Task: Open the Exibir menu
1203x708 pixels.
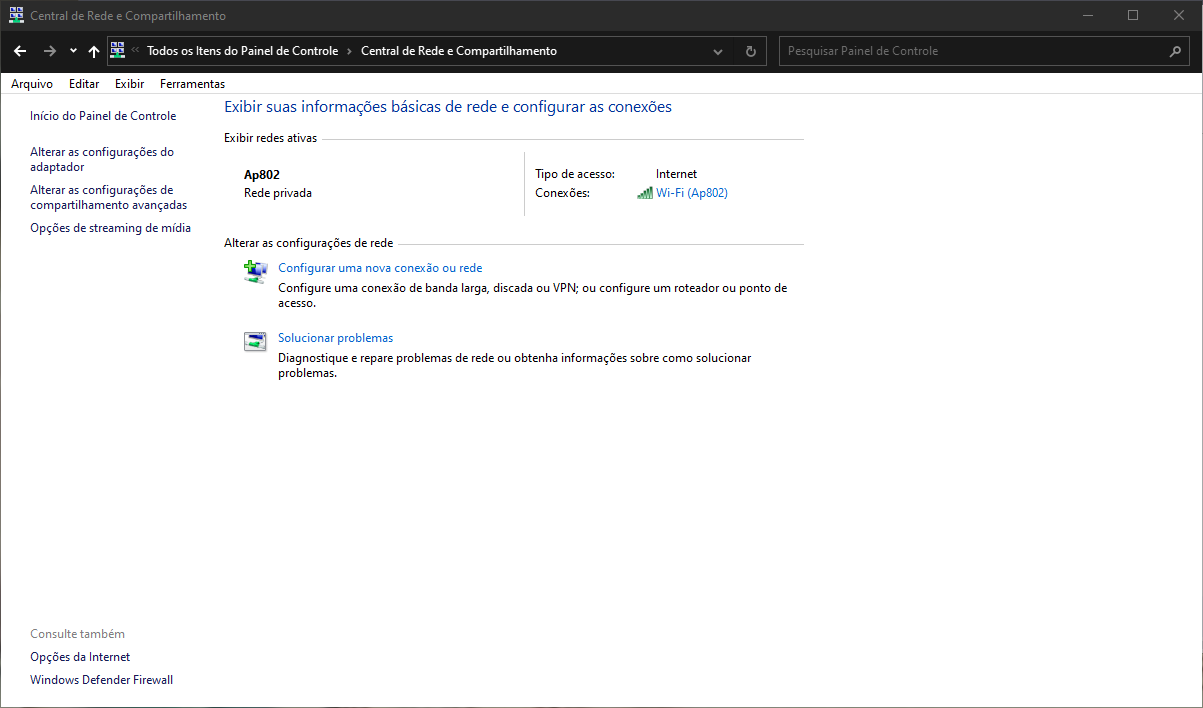Action: [129, 83]
